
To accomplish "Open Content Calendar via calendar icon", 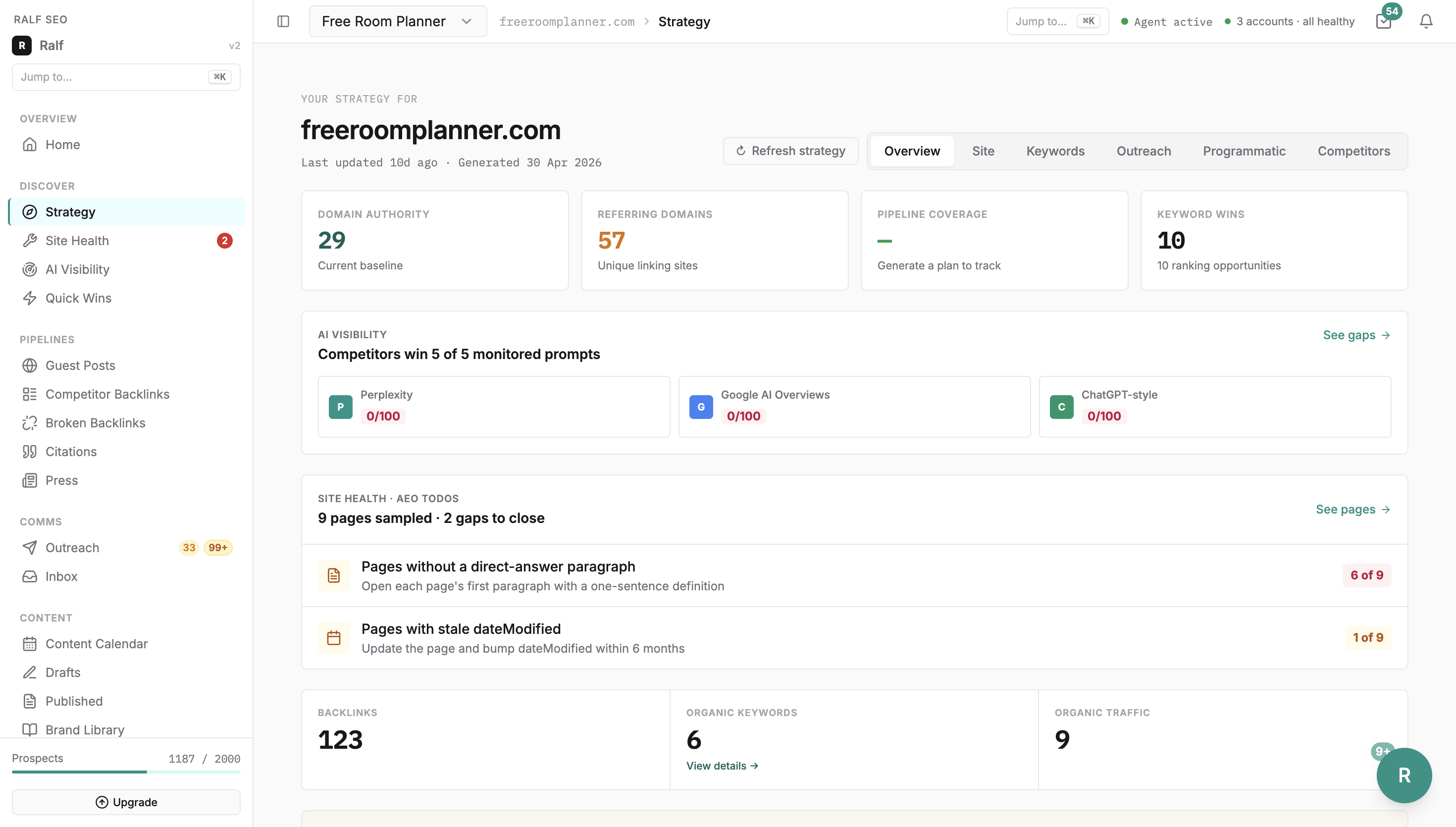I will pyautogui.click(x=30, y=644).
